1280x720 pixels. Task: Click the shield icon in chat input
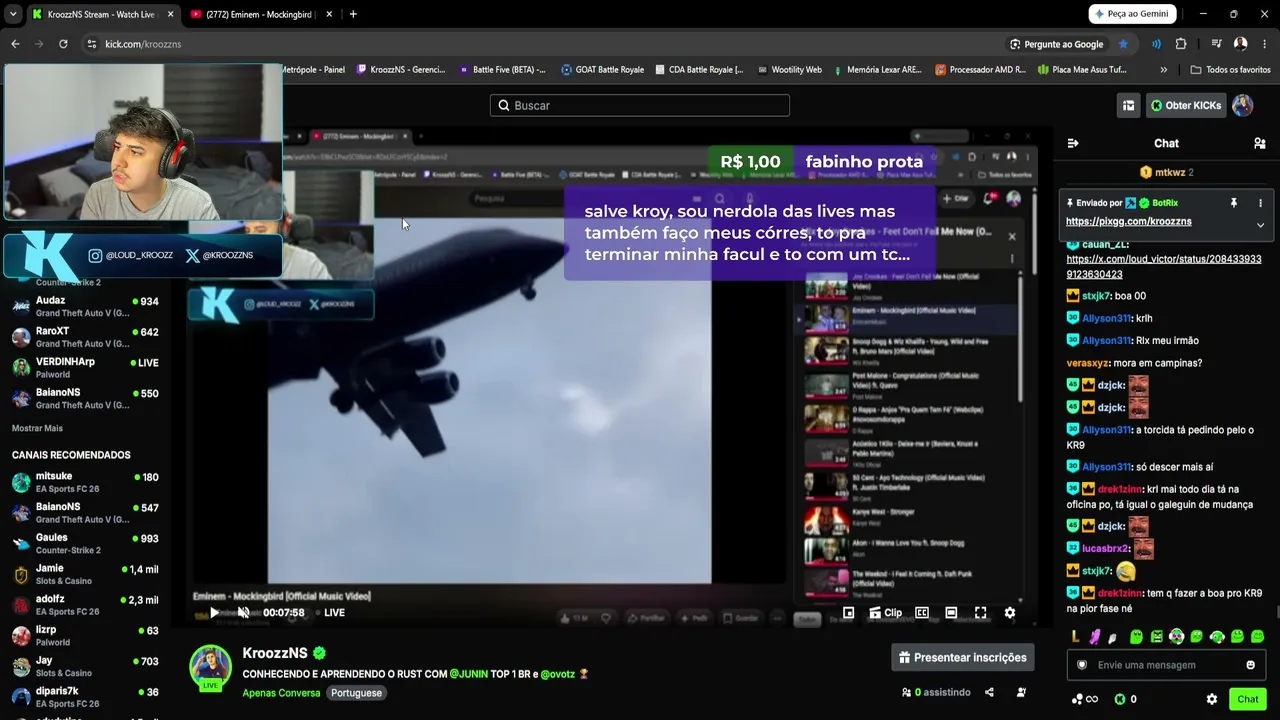[1081, 665]
